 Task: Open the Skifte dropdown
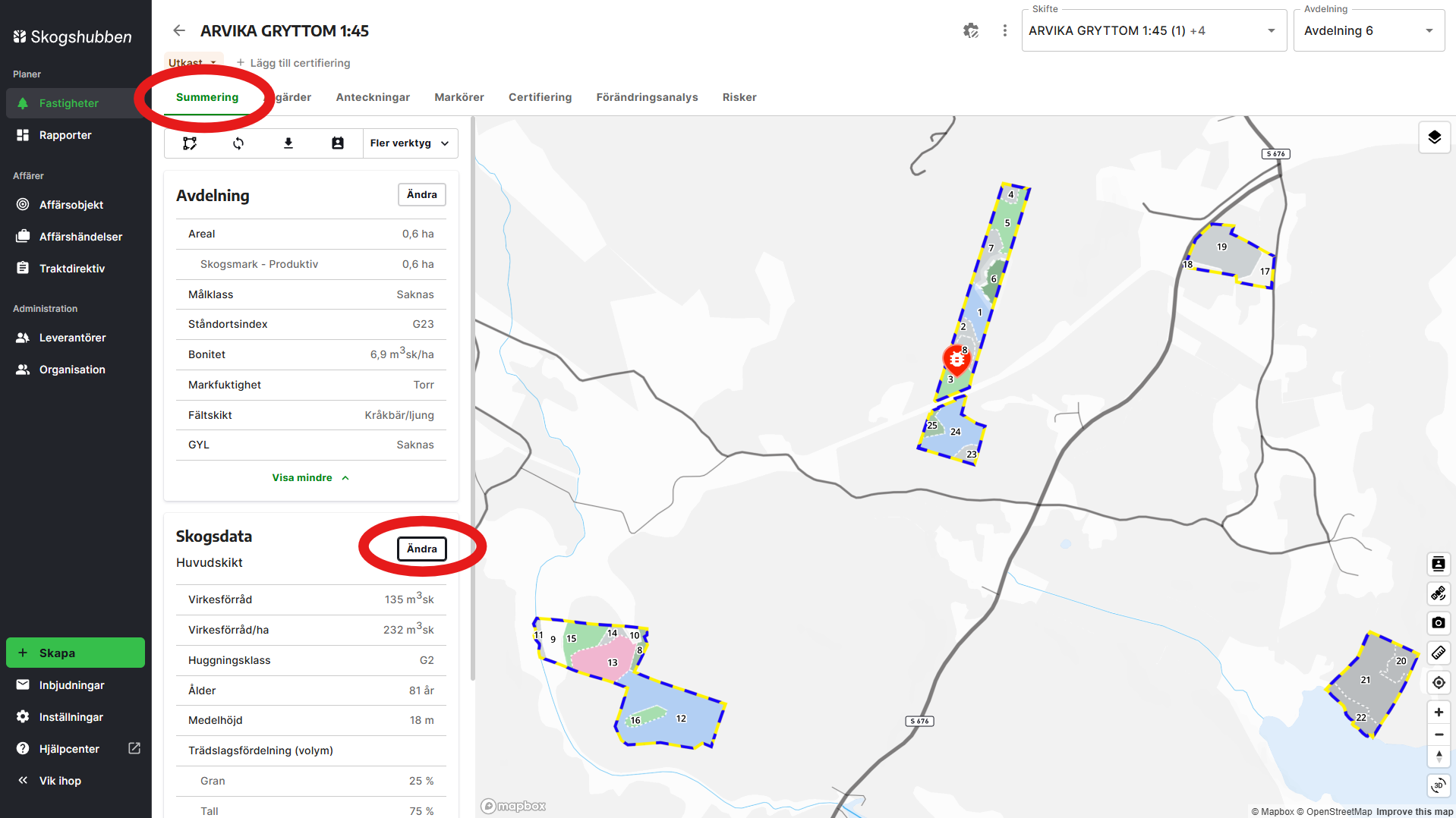1154,30
